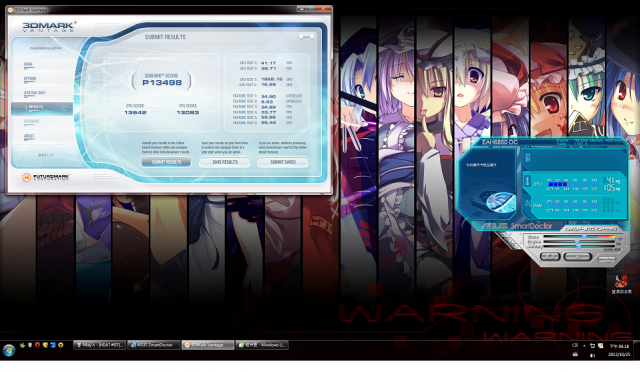Click the fan icon in SmartDoctor
Screen dimensions: 640x372
527,203
